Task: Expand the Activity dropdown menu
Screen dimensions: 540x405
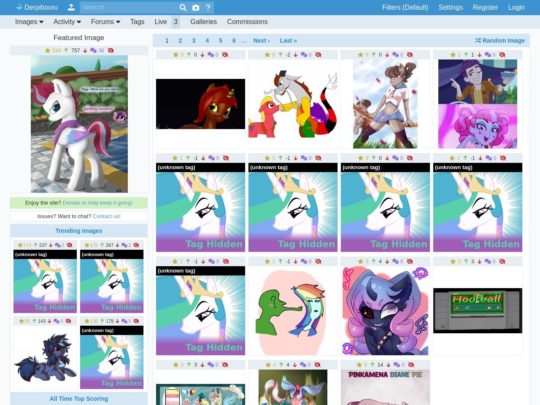Action: pyautogui.click(x=67, y=22)
